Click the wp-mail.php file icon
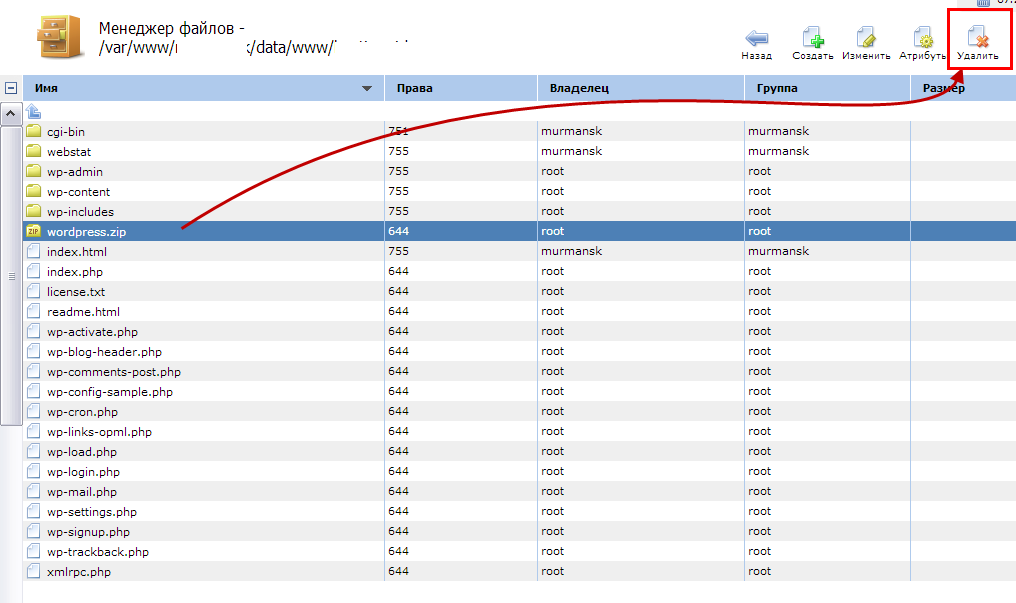 pos(34,492)
